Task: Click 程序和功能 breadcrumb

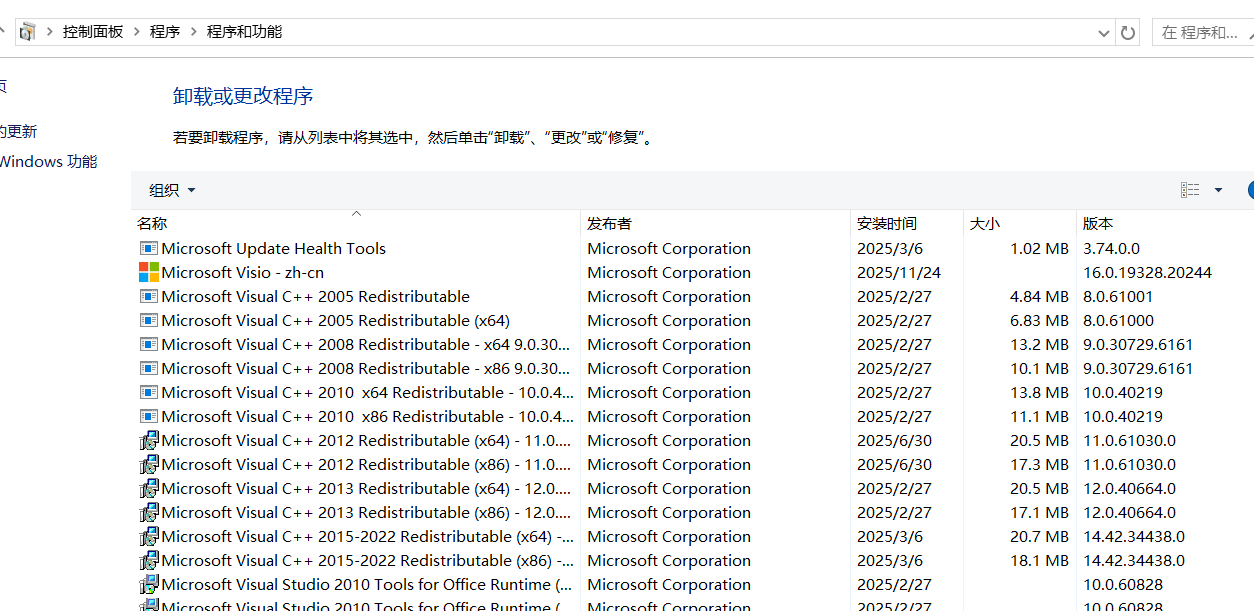Action: [244, 32]
